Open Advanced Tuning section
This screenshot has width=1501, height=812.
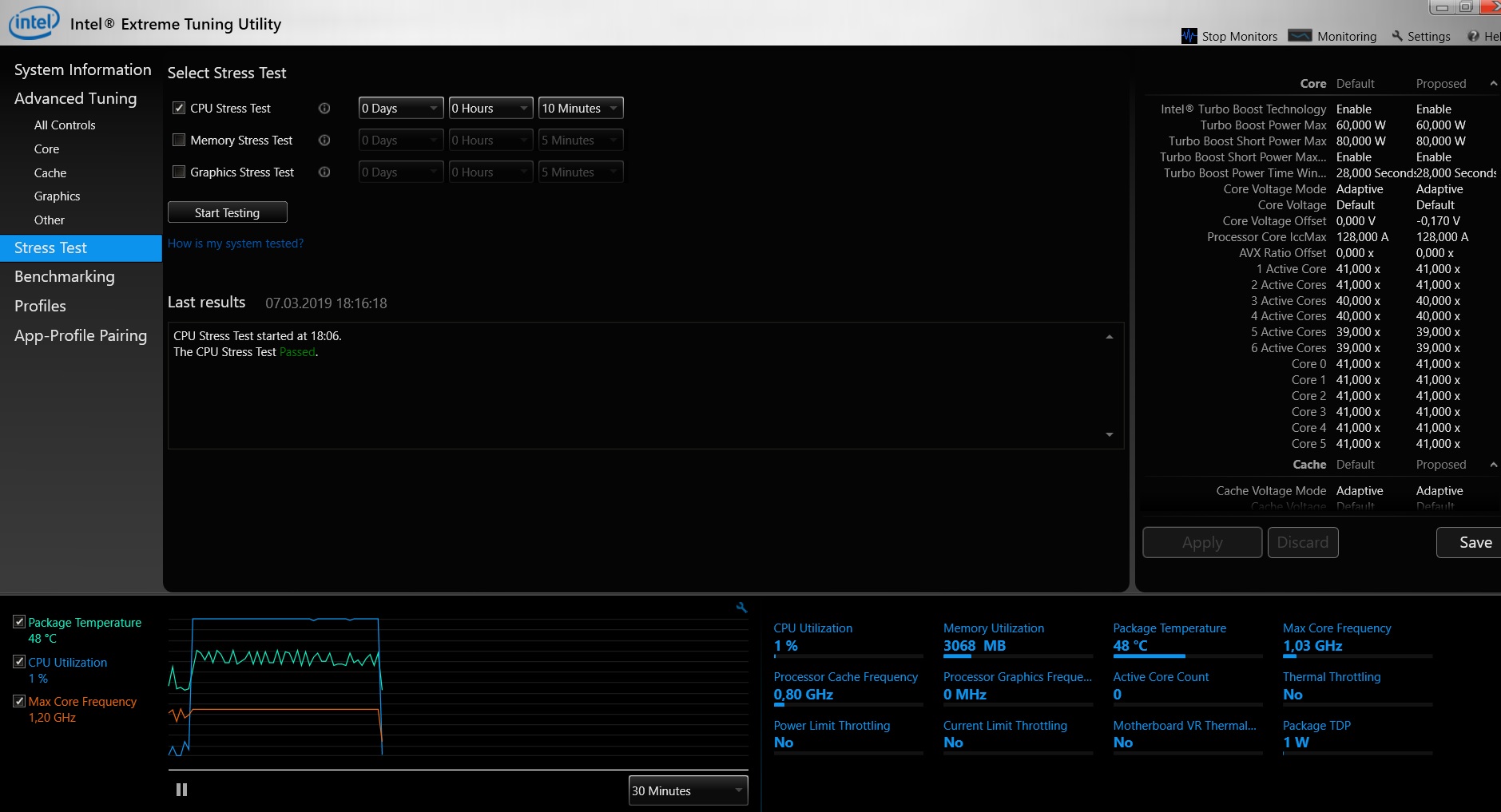[x=75, y=98]
